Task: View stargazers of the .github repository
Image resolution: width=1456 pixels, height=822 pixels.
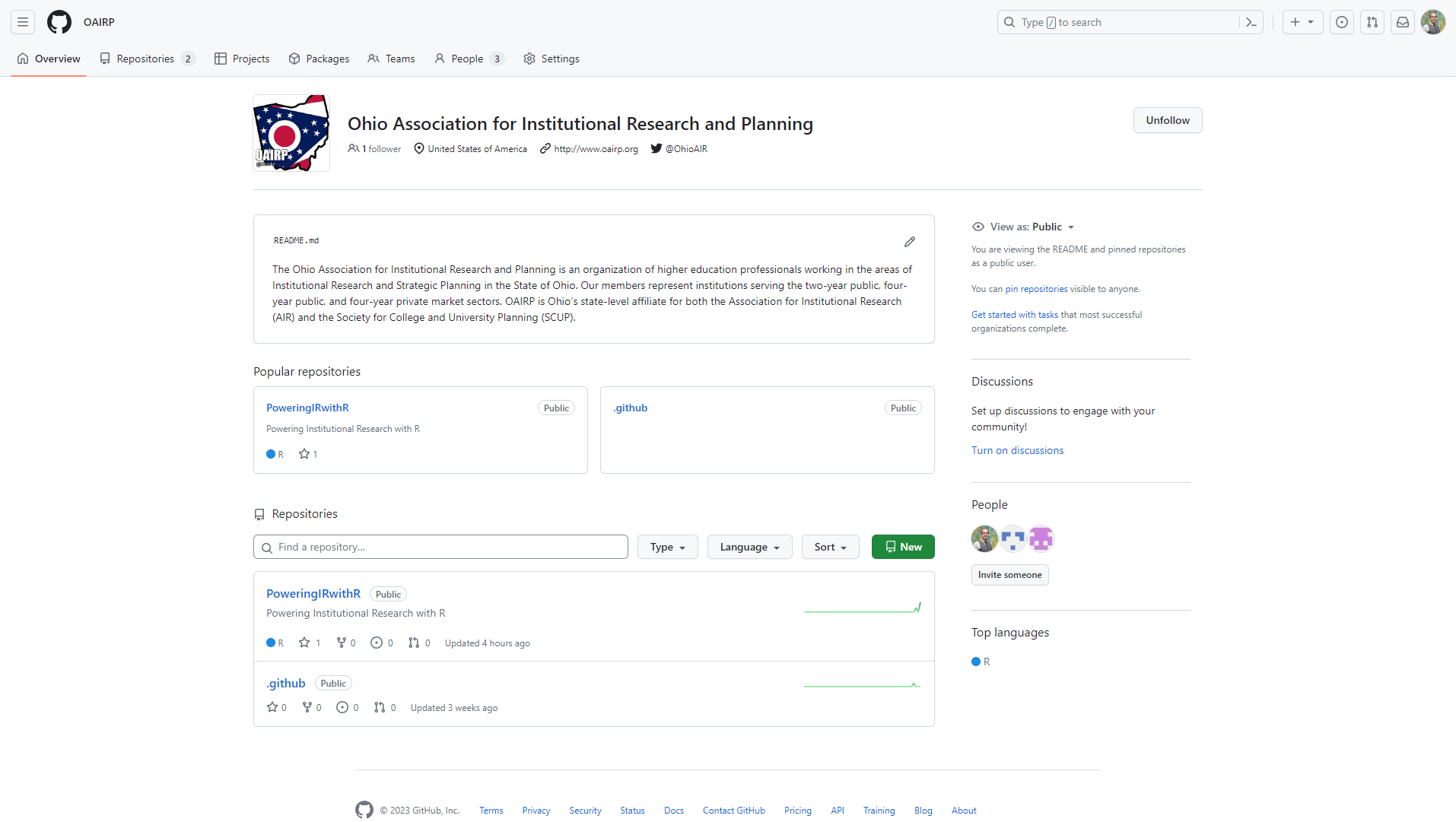Action: pos(277,707)
